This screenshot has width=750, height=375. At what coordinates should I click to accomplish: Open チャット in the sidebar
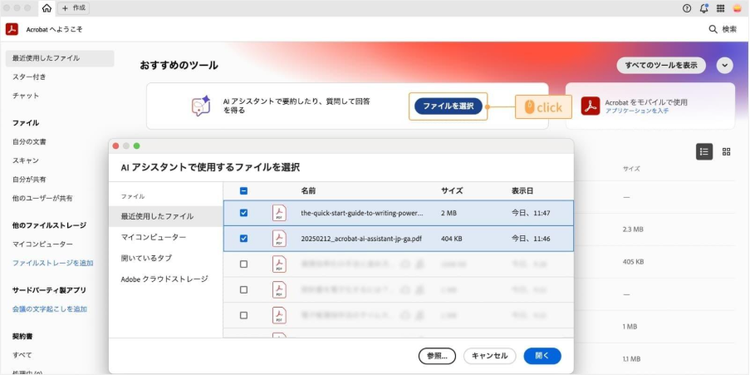point(26,96)
